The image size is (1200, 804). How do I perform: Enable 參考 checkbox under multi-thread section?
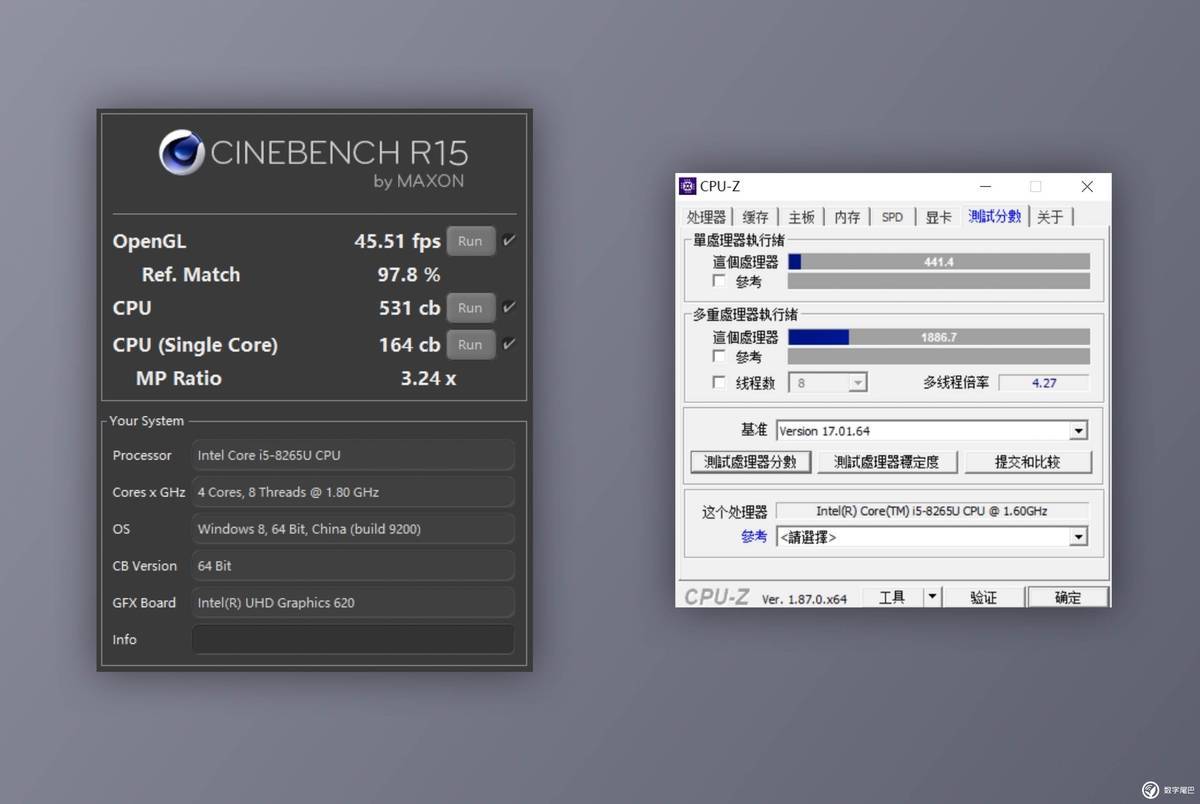pos(719,357)
